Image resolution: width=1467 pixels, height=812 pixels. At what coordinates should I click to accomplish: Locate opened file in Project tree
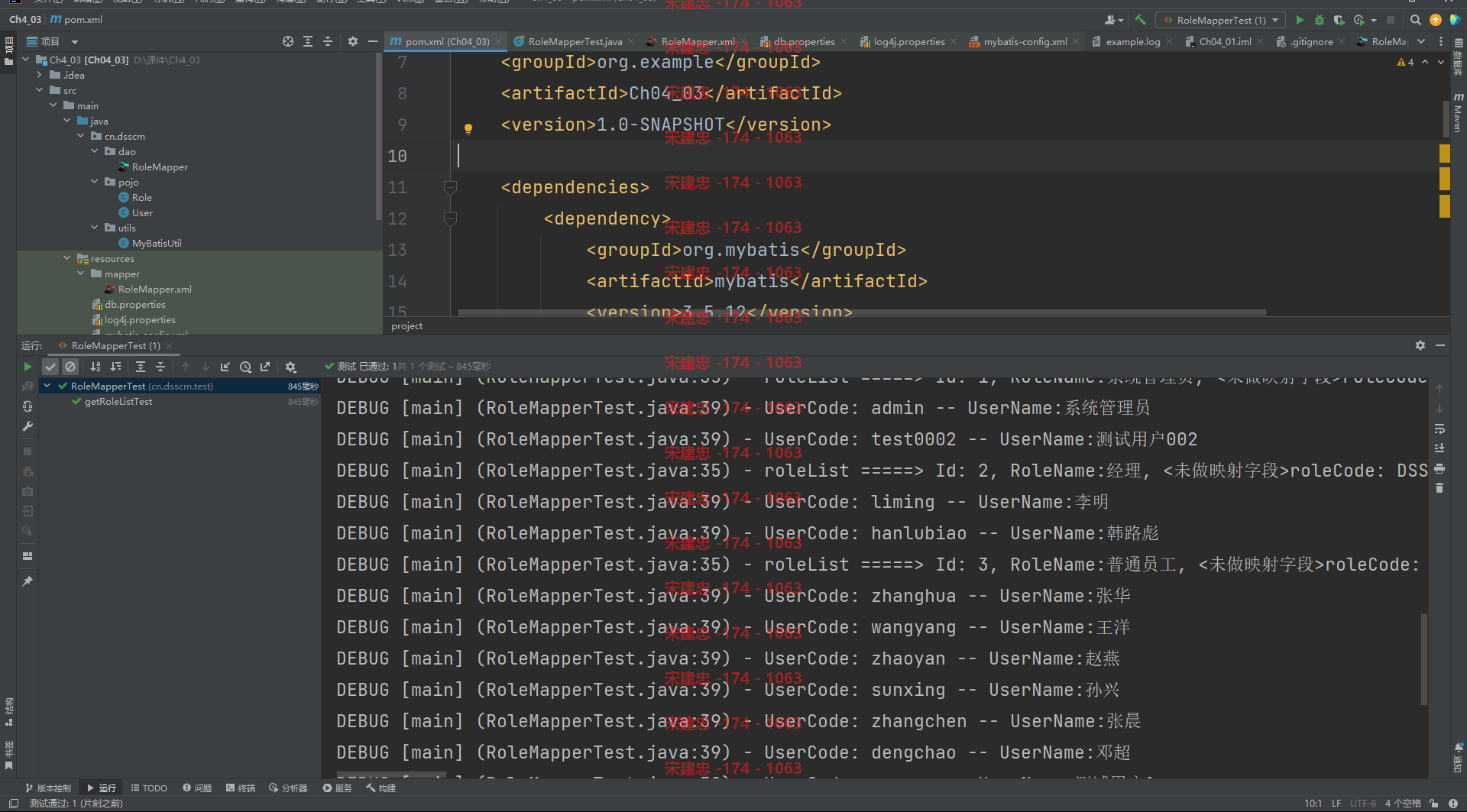288,41
